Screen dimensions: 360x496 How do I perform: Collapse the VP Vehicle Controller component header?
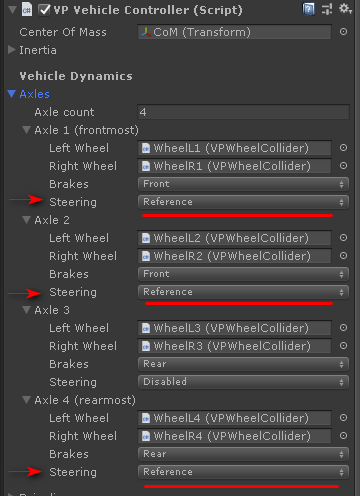tap(12, 10)
